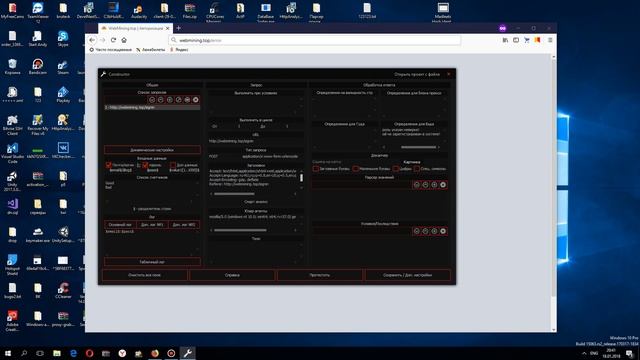Go back with Firefox back arrow
The width and height of the screenshot is (640, 360).
click(x=92, y=40)
